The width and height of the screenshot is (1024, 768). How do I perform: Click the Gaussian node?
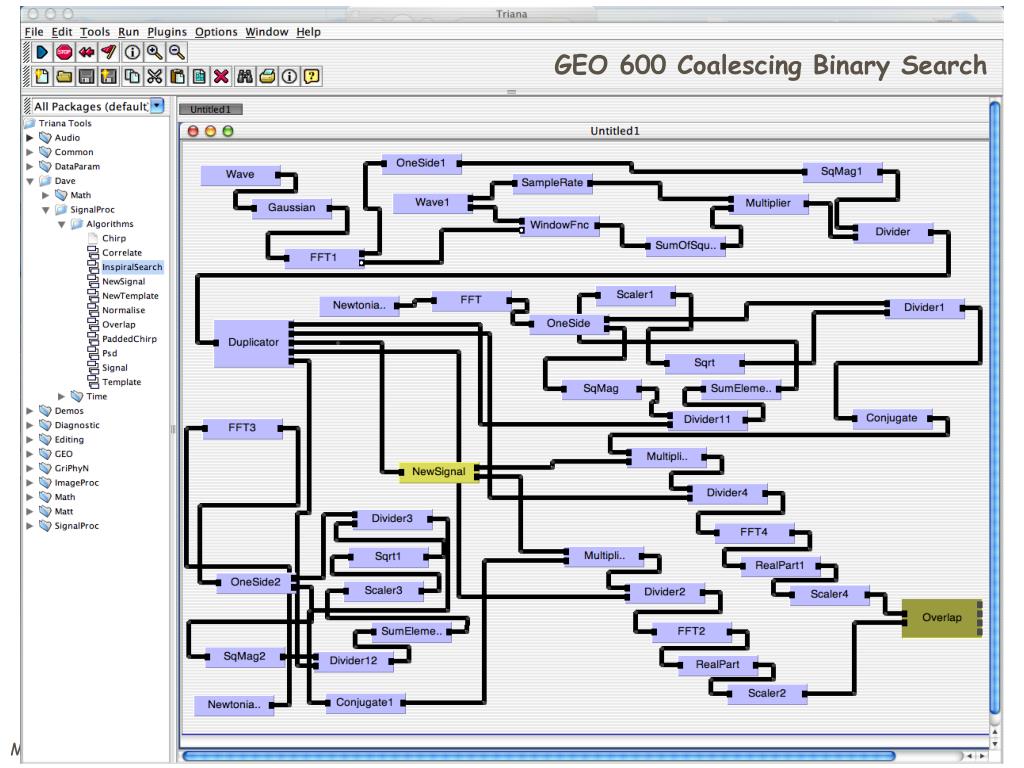tap(291, 208)
